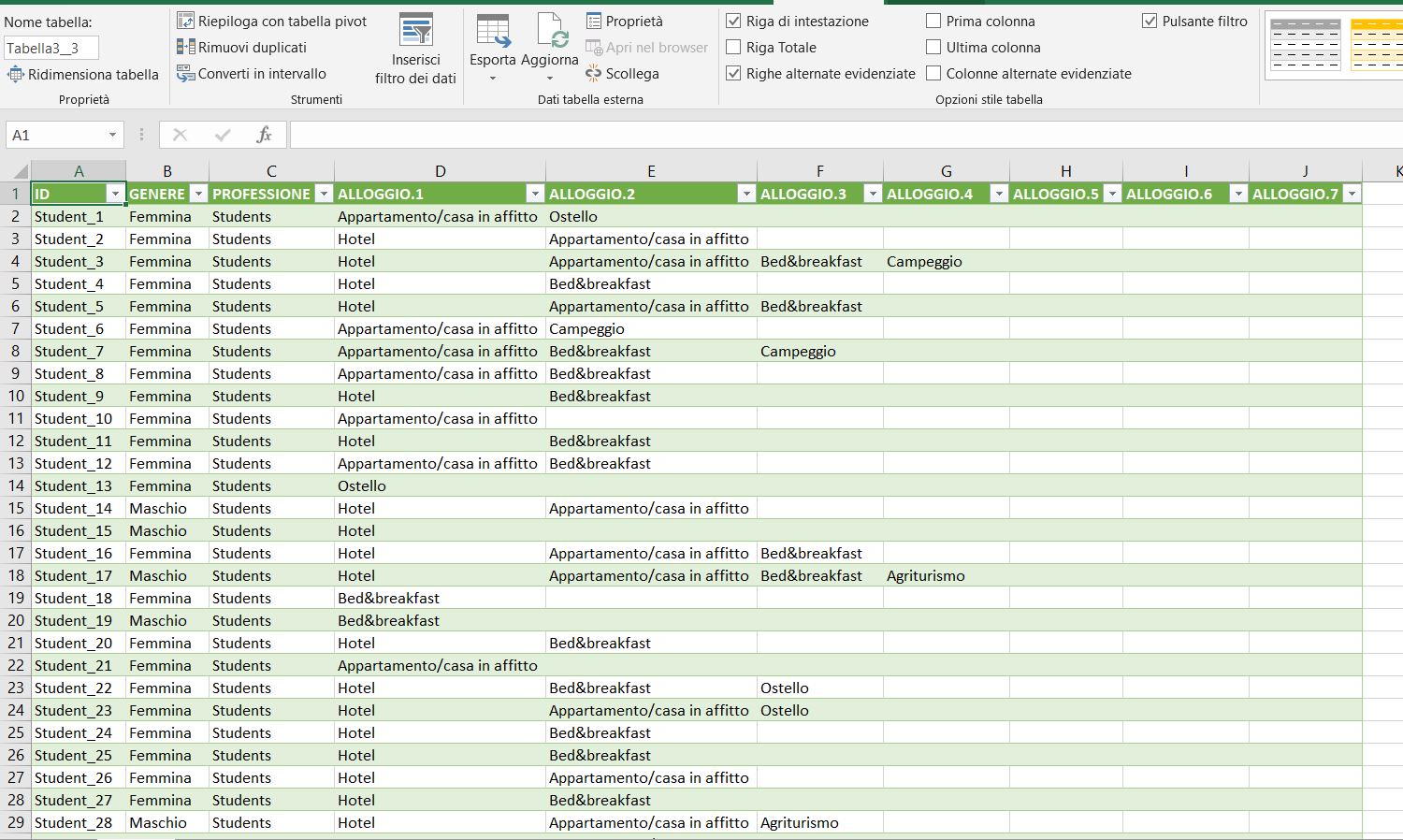Click Campeggio cell in Student_6 row
The height and width of the screenshot is (840, 1403).
(652, 328)
